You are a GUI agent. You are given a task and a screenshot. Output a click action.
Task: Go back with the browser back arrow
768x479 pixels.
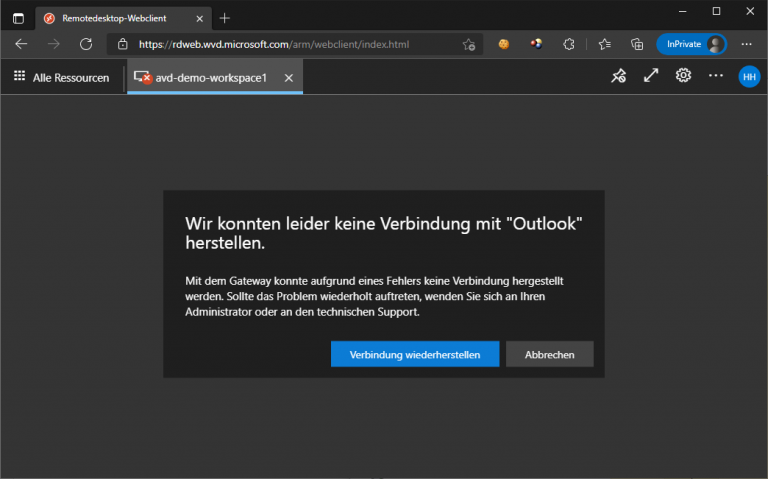[x=21, y=44]
